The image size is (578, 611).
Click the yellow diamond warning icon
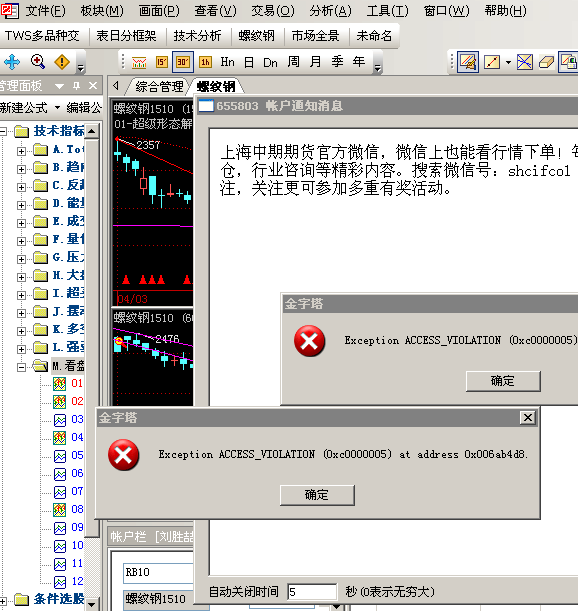62,62
